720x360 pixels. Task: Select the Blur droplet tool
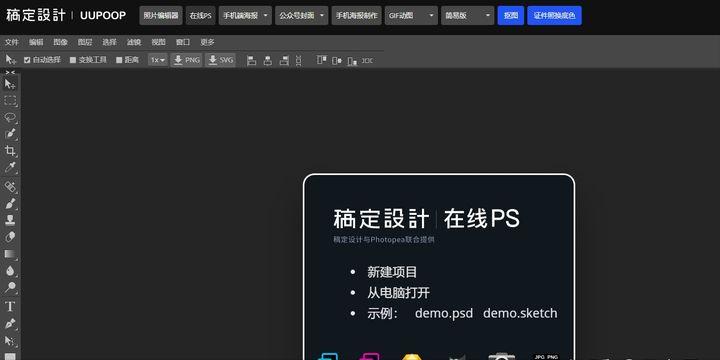(x=10, y=271)
